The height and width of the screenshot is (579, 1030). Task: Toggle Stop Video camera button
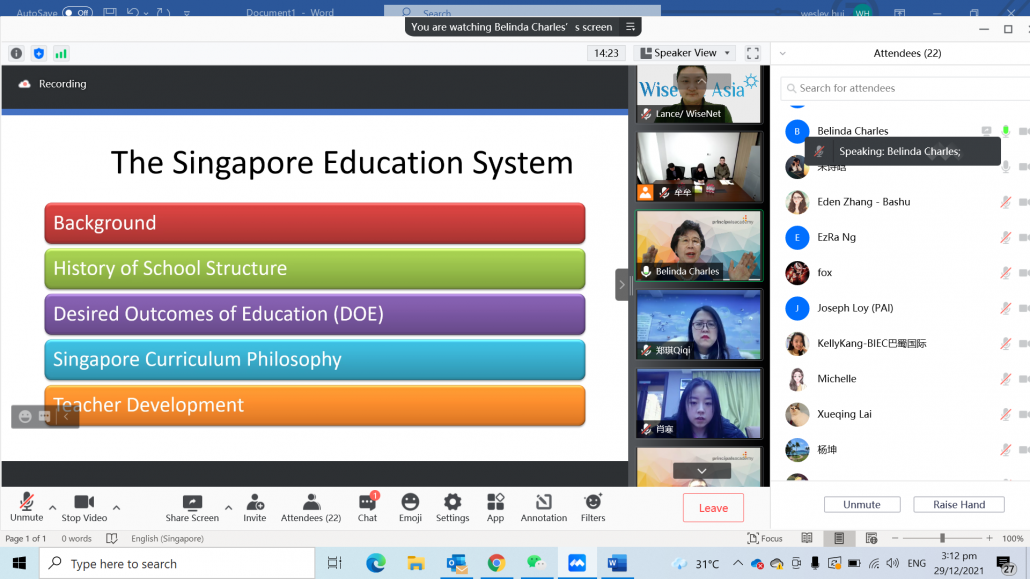coord(84,503)
